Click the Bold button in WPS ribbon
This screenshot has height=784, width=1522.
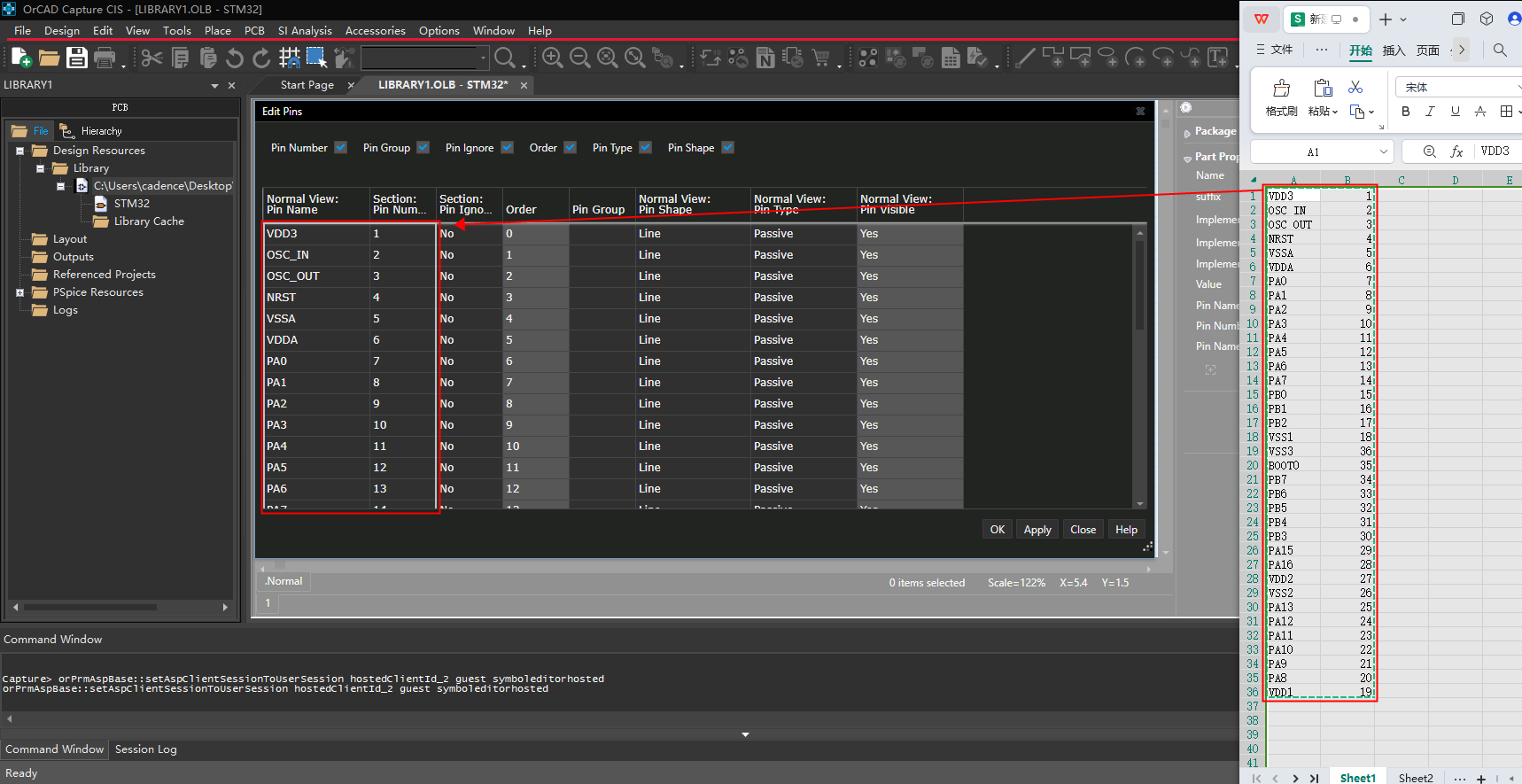(x=1405, y=112)
